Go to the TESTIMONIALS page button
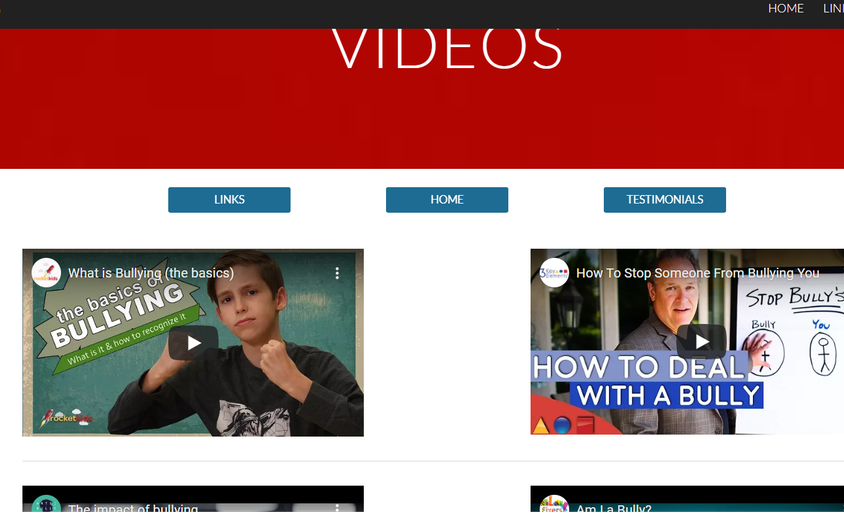Viewport: 844px width, 521px height. (665, 200)
